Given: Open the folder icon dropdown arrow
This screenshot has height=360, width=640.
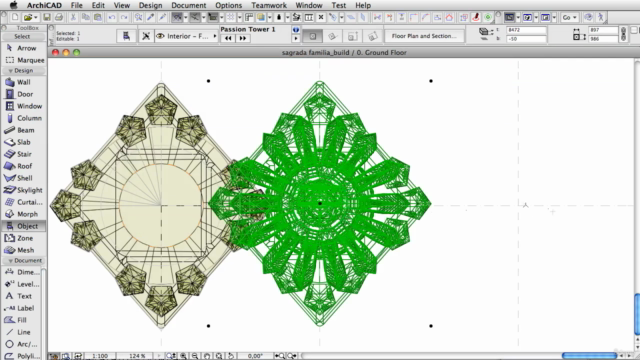Looking at the screenshot, I should coord(36,18).
